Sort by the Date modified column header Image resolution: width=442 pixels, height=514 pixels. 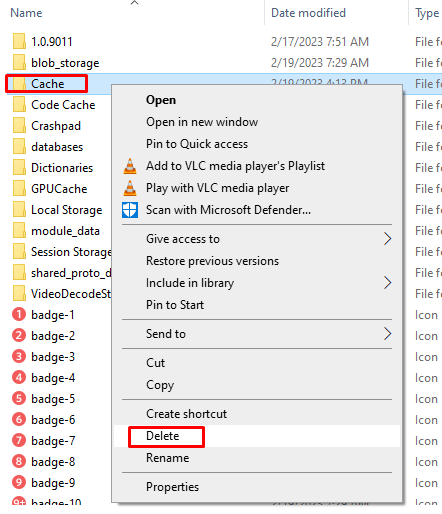pyautogui.click(x=308, y=13)
